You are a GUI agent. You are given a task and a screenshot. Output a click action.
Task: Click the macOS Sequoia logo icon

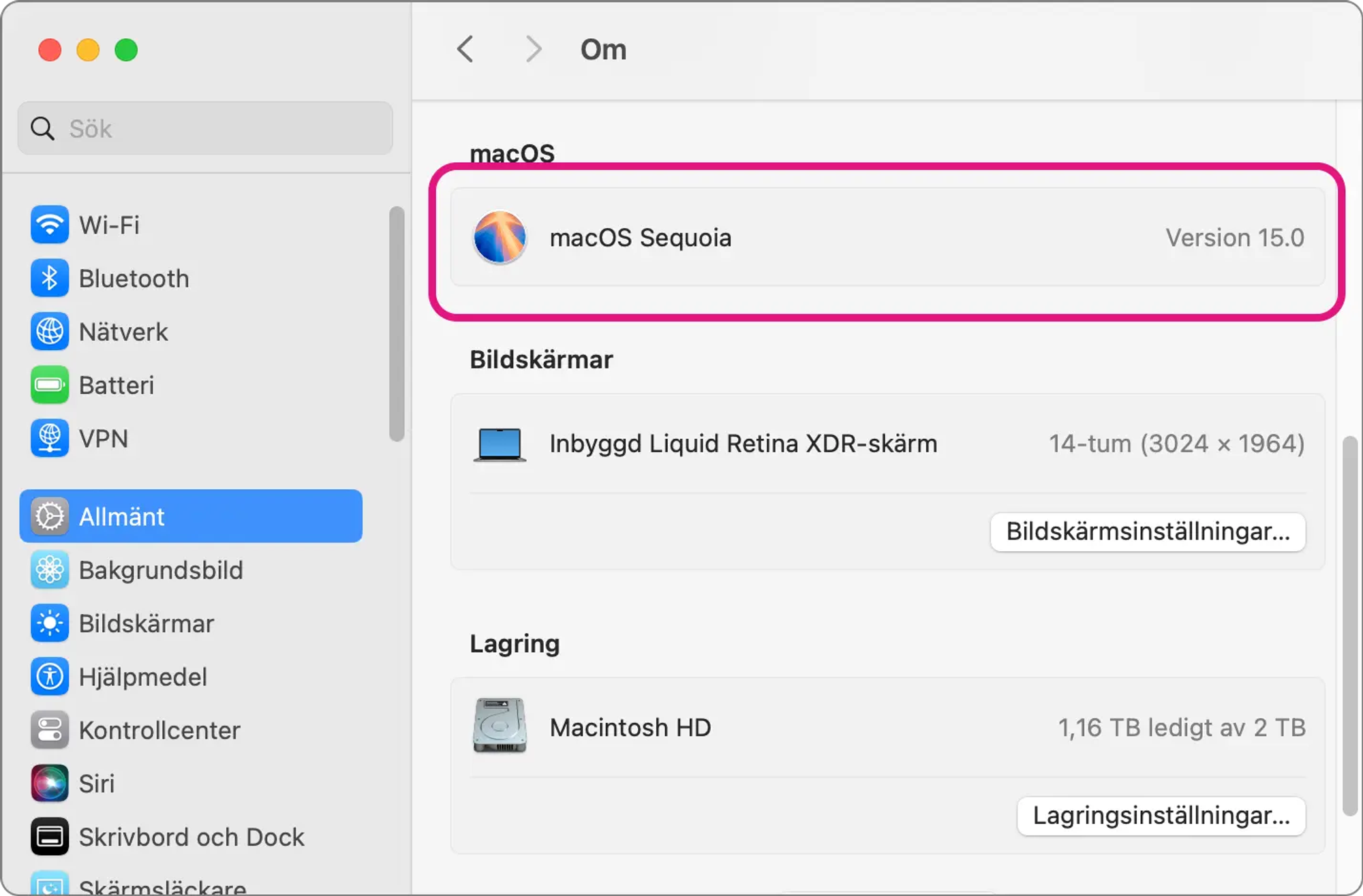pyautogui.click(x=500, y=237)
